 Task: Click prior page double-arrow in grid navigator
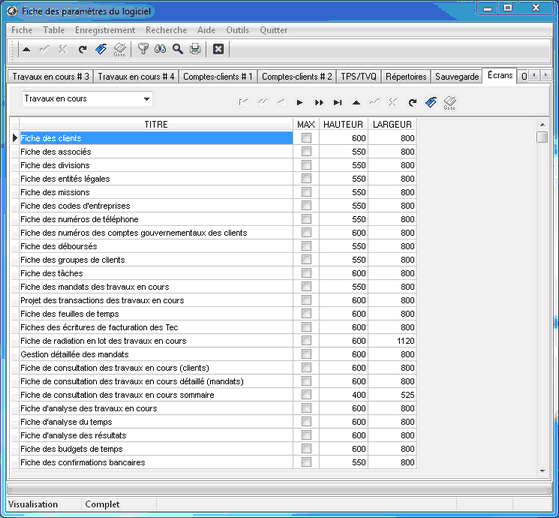coord(262,103)
